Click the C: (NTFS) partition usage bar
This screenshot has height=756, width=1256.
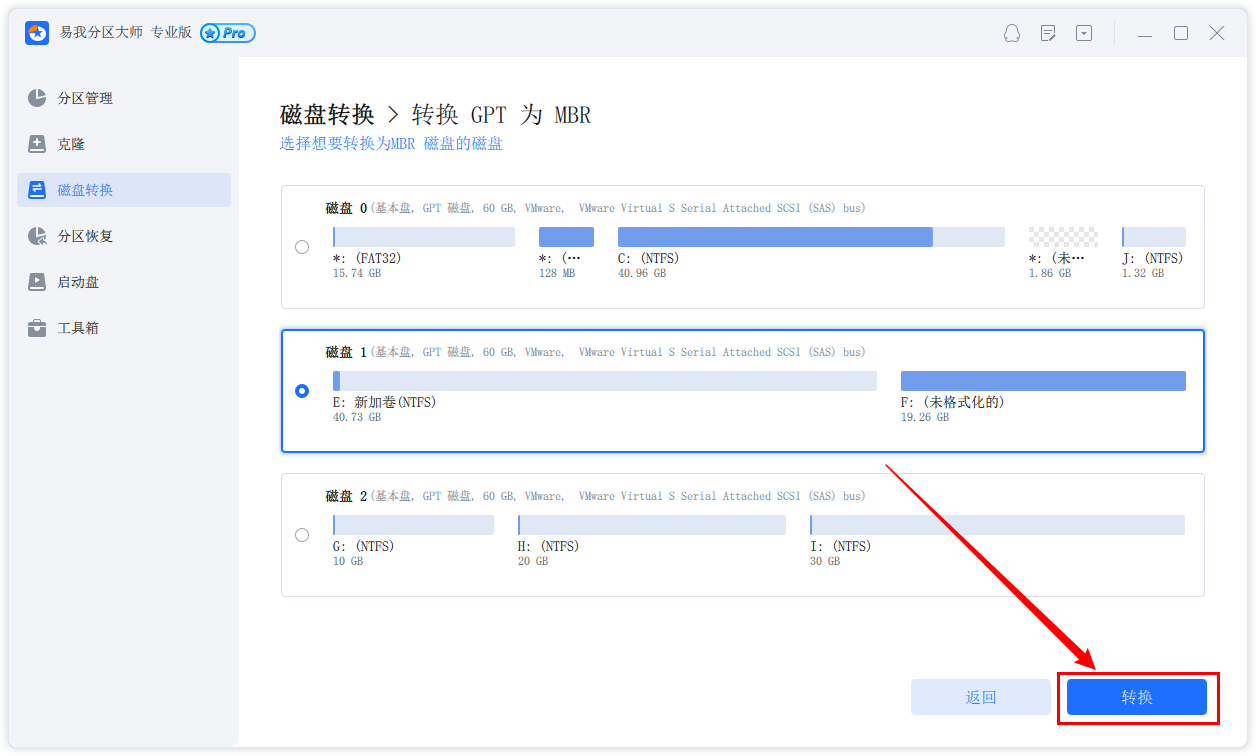point(810,237)
